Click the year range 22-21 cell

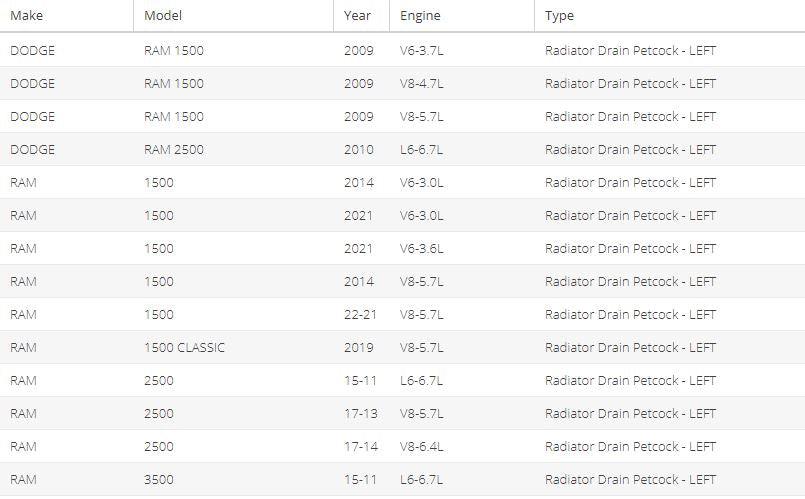pos(360,314)
